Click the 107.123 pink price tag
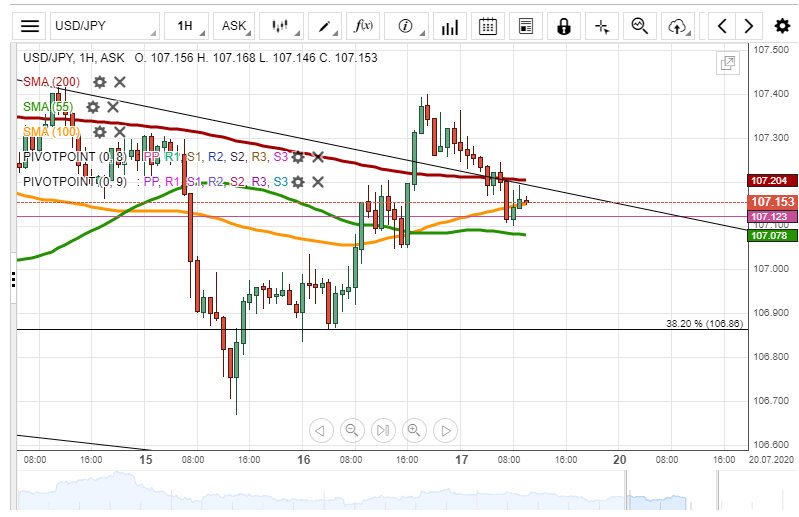 pos(773,217)
